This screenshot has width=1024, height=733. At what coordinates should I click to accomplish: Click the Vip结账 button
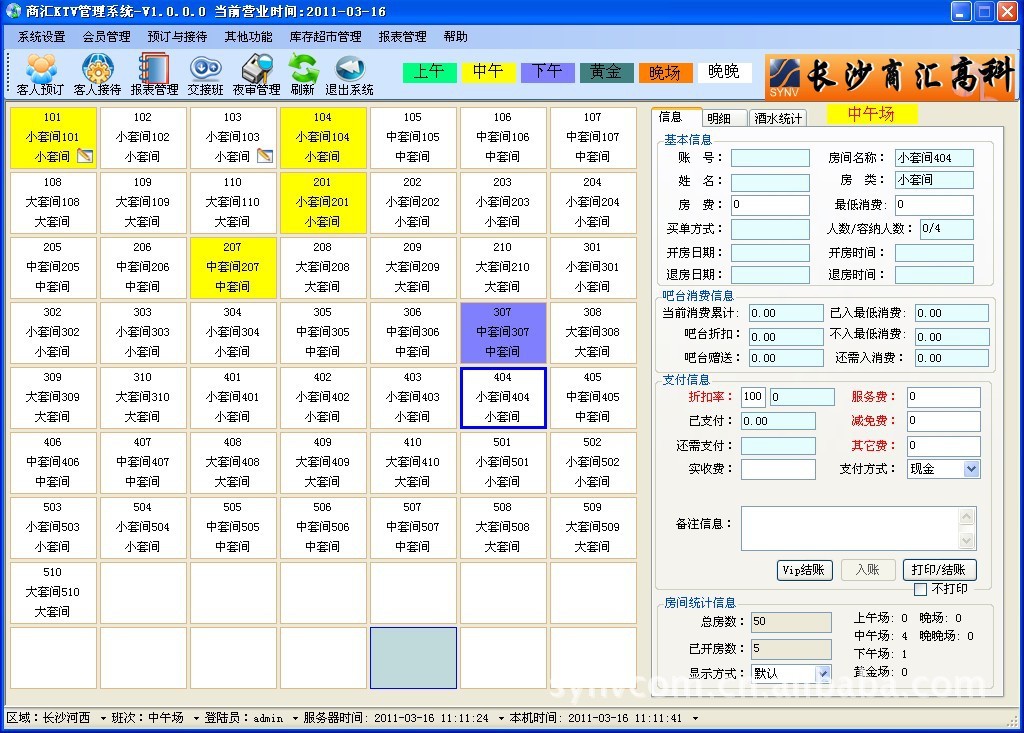point(804,570)
